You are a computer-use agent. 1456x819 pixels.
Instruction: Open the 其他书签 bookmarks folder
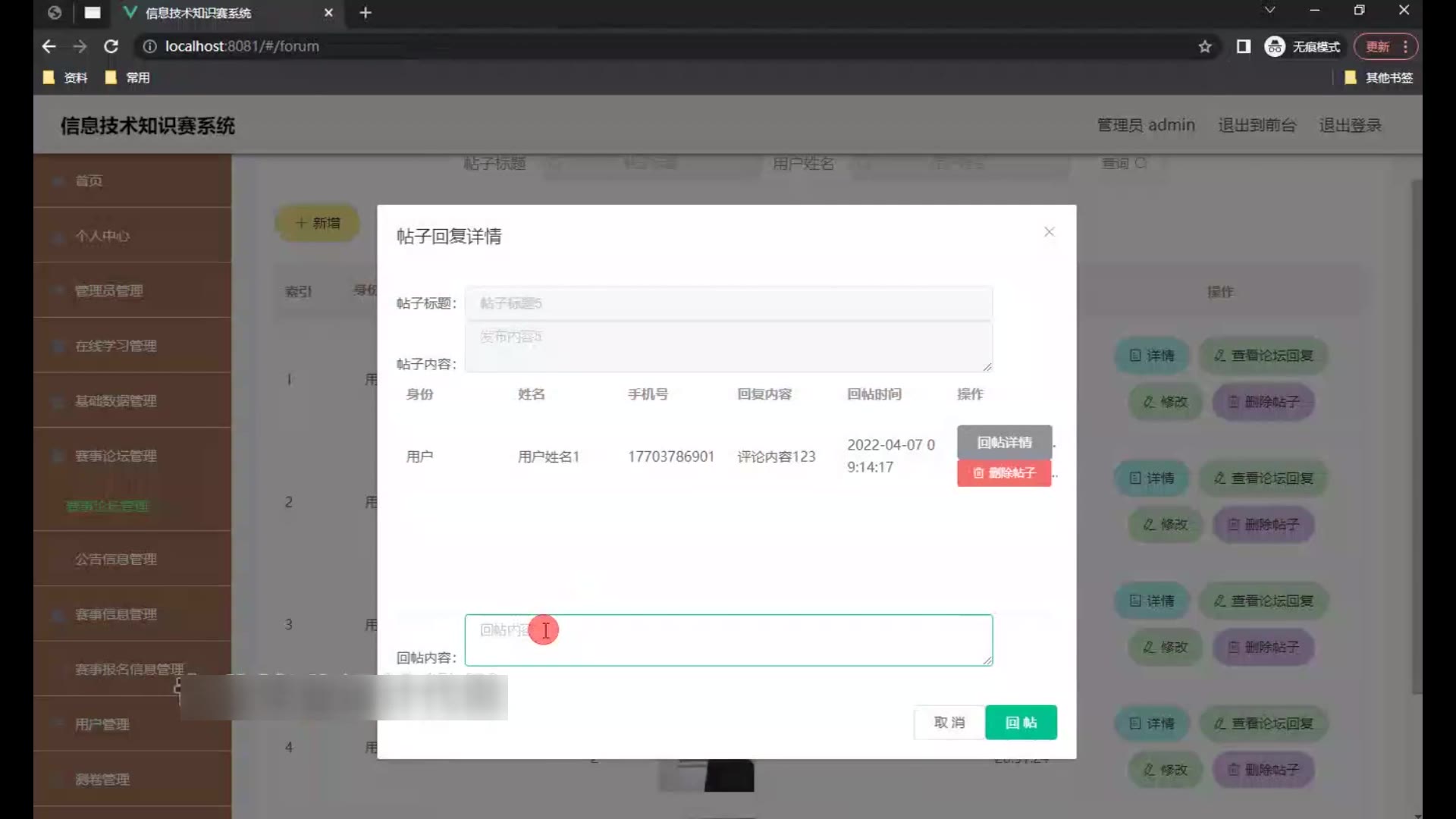1379,77
